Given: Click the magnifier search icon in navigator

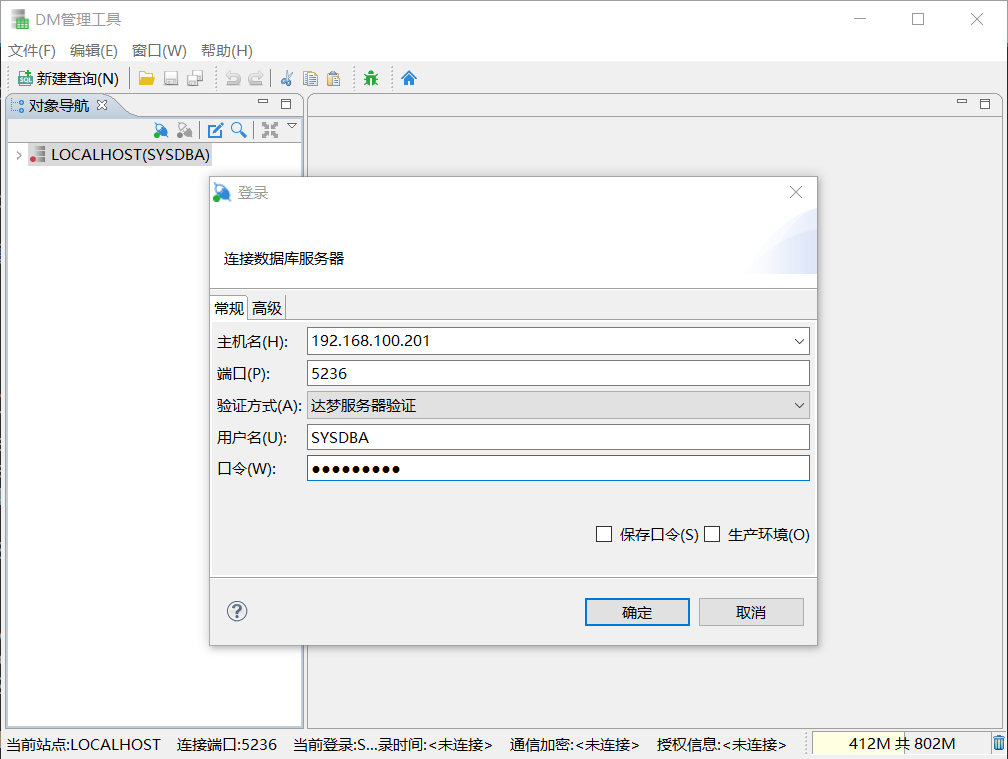Looking at the screenshot, I should 239,130.
